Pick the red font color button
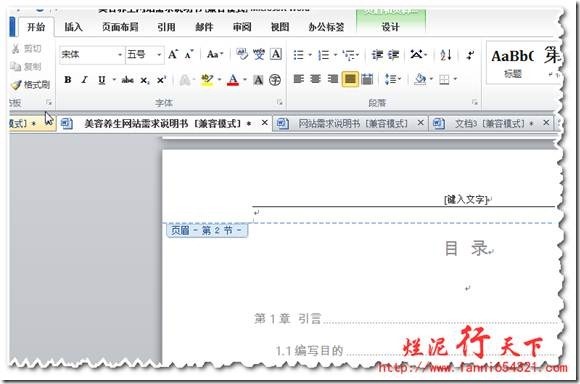Screen dimensions: 580x384 point(233,80)
